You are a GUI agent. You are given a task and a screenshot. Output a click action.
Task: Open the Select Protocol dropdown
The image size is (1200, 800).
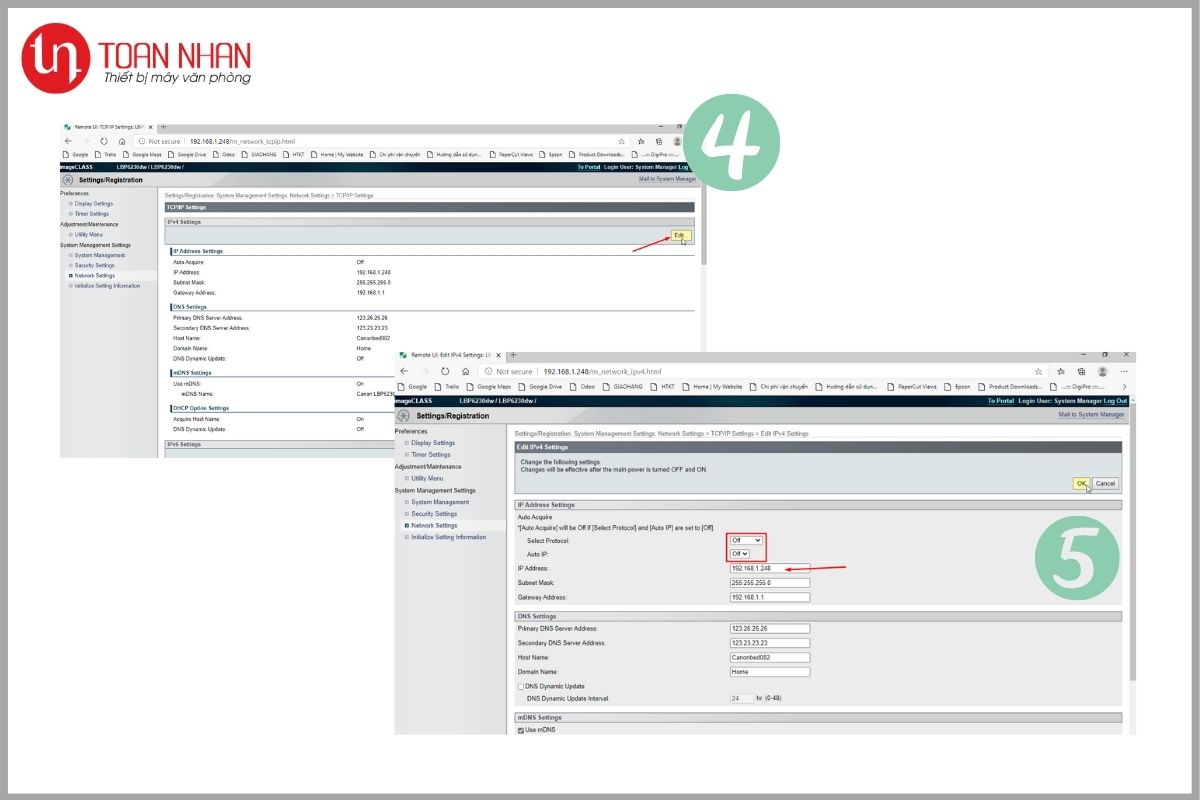pos(746,540)
